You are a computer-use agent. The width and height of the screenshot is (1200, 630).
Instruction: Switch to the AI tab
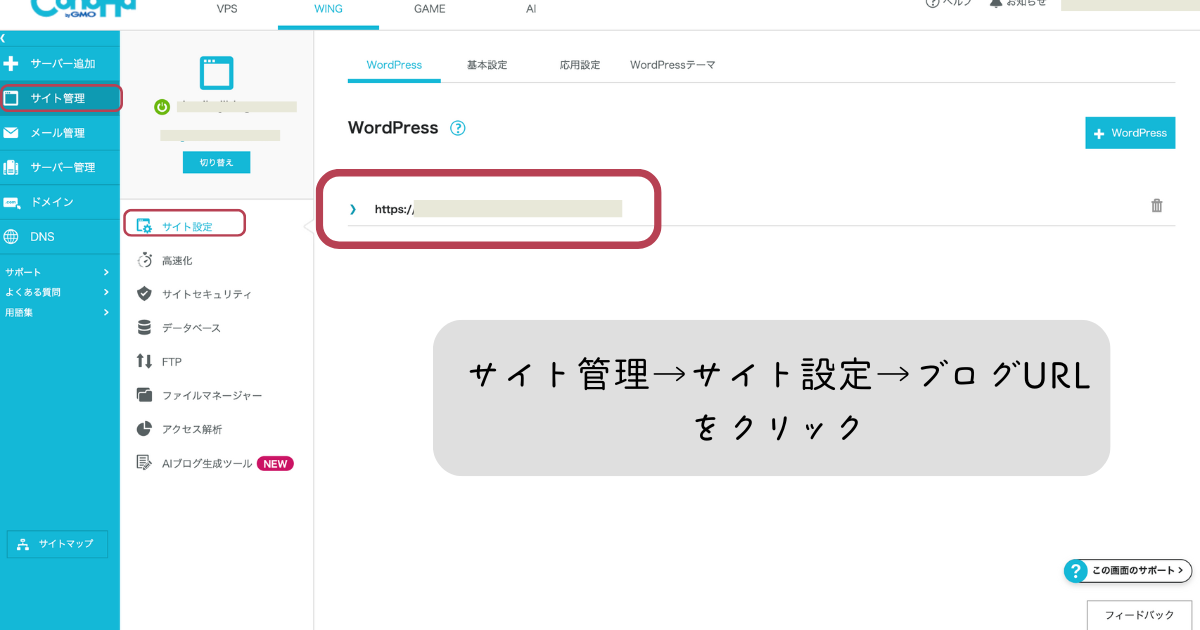point(531,9)
